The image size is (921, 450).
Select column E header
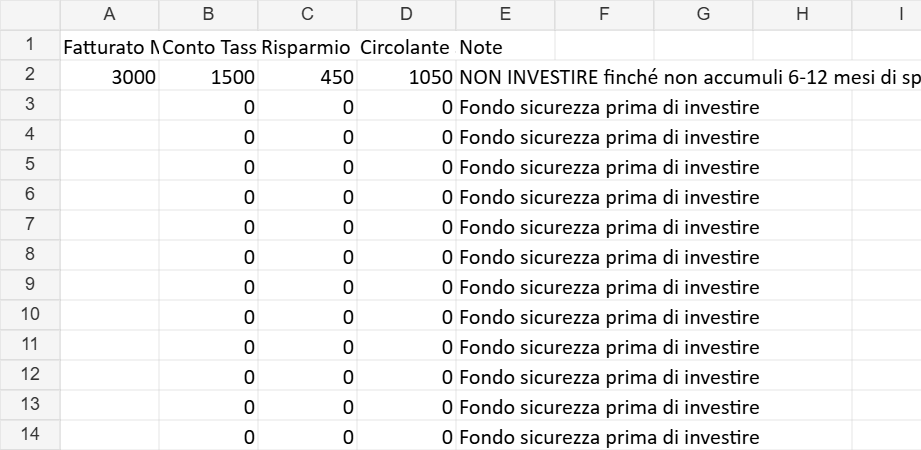coord(505,14)
